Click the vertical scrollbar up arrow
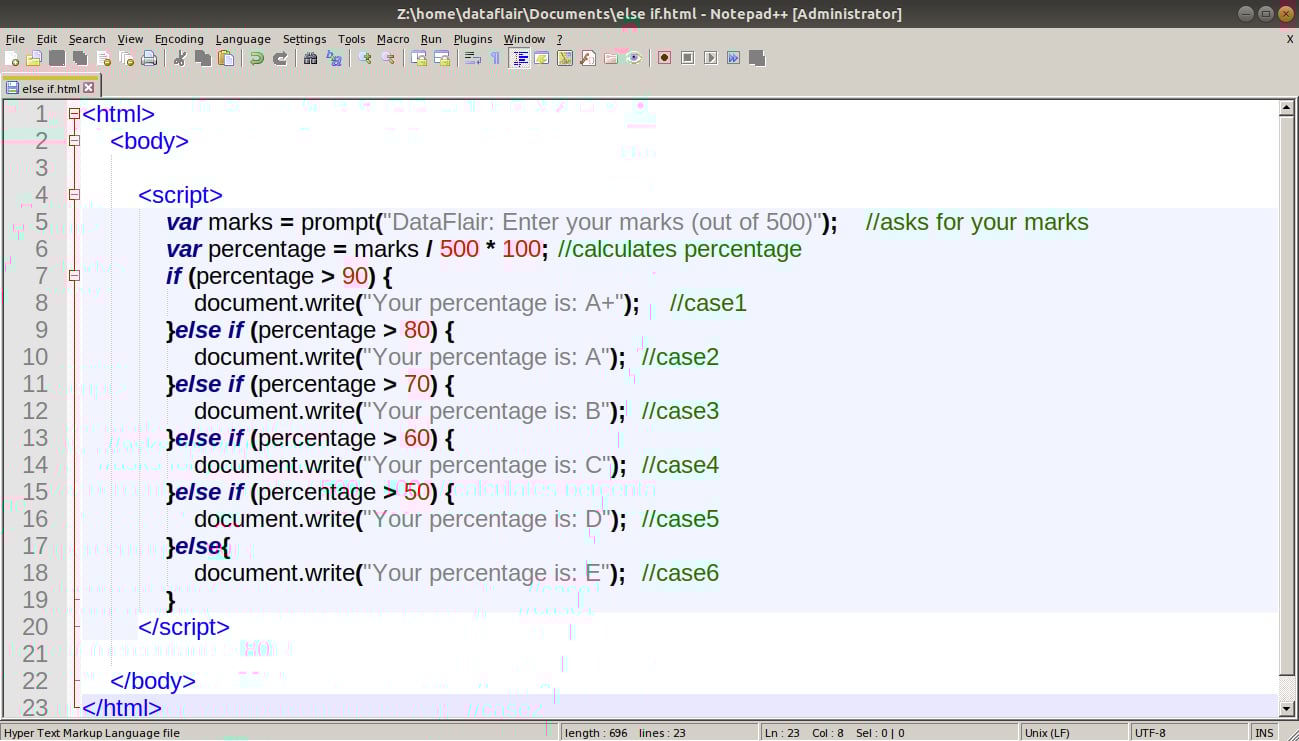 (x=1288, y=109)
